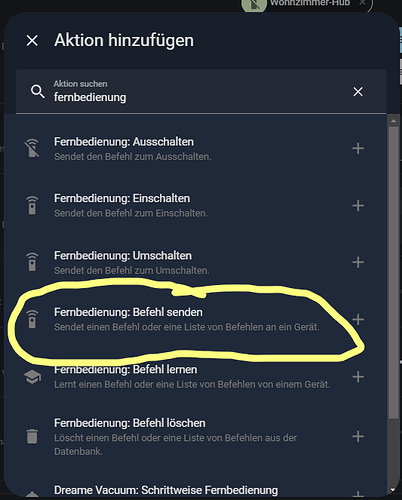
Task: Add Fernbedienung: Einschalten with its plus icon
Action: point(358,205)
